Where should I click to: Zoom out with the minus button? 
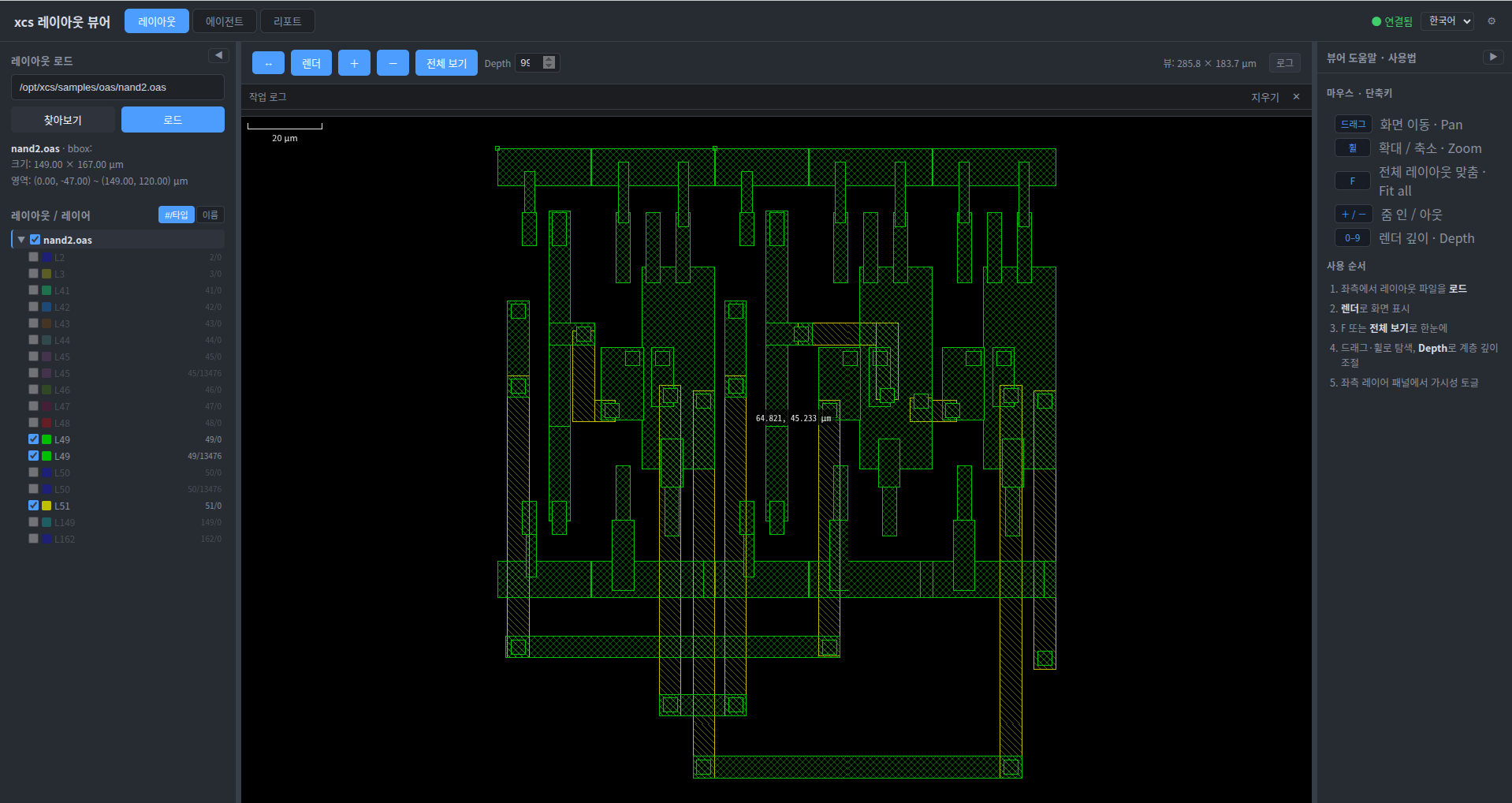tap(393, 63)
